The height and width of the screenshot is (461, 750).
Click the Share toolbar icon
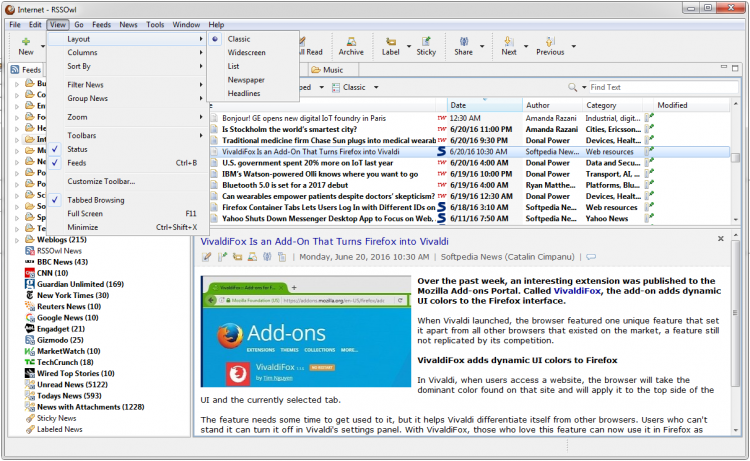[463, 42]
